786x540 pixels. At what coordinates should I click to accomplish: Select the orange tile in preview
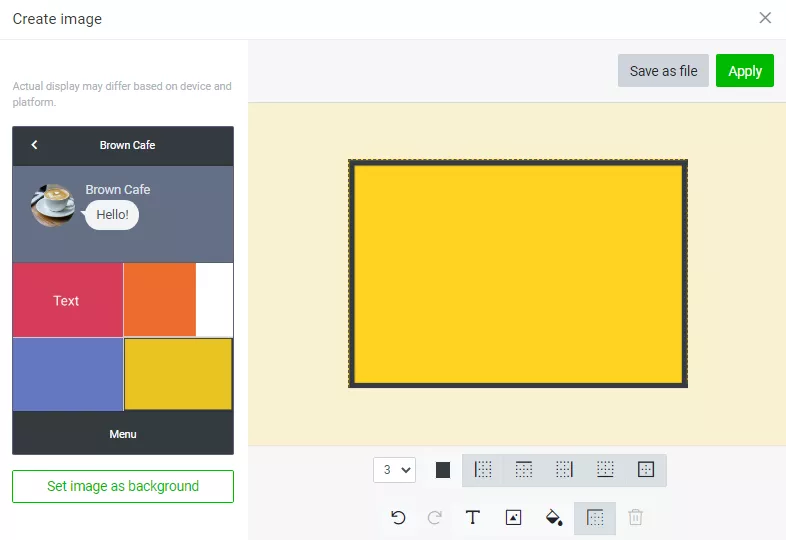click(159, 300)
